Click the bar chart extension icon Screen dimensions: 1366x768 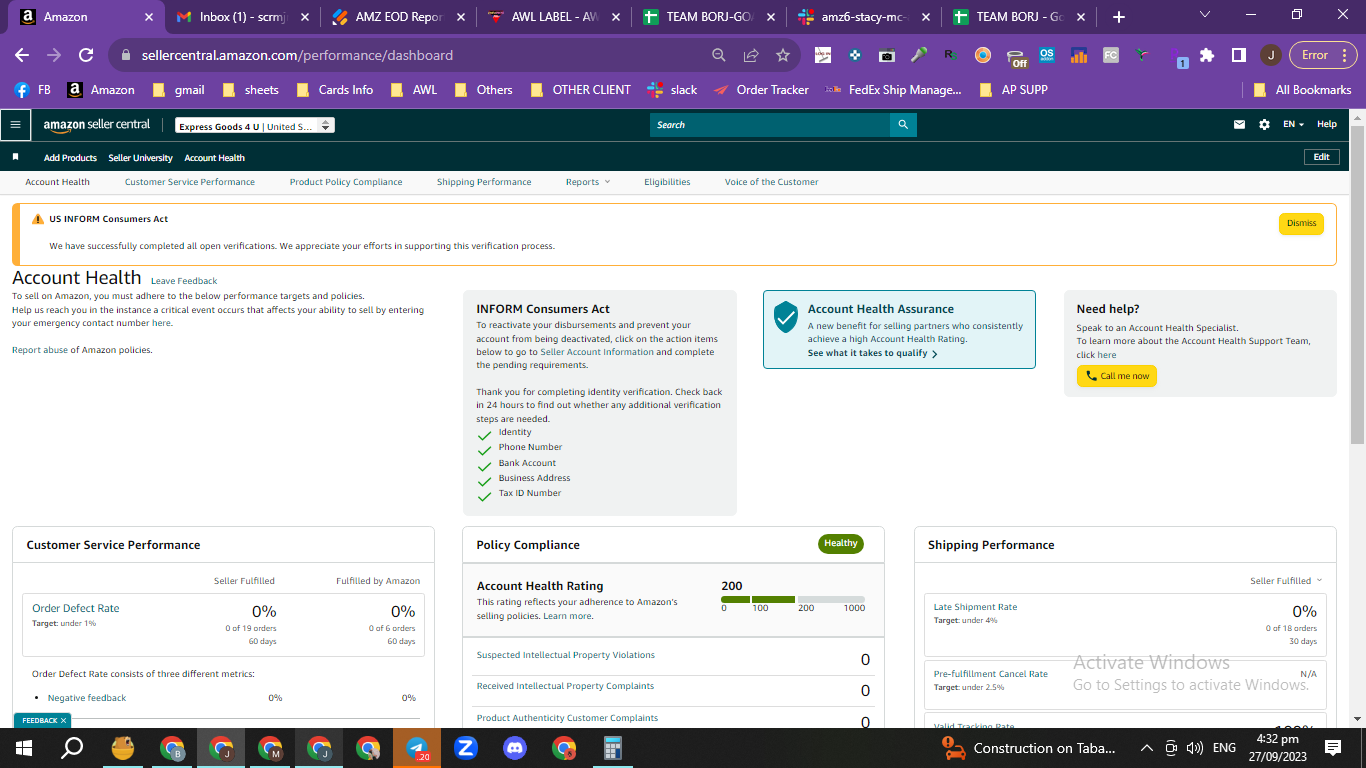(x=1079, y=55)
